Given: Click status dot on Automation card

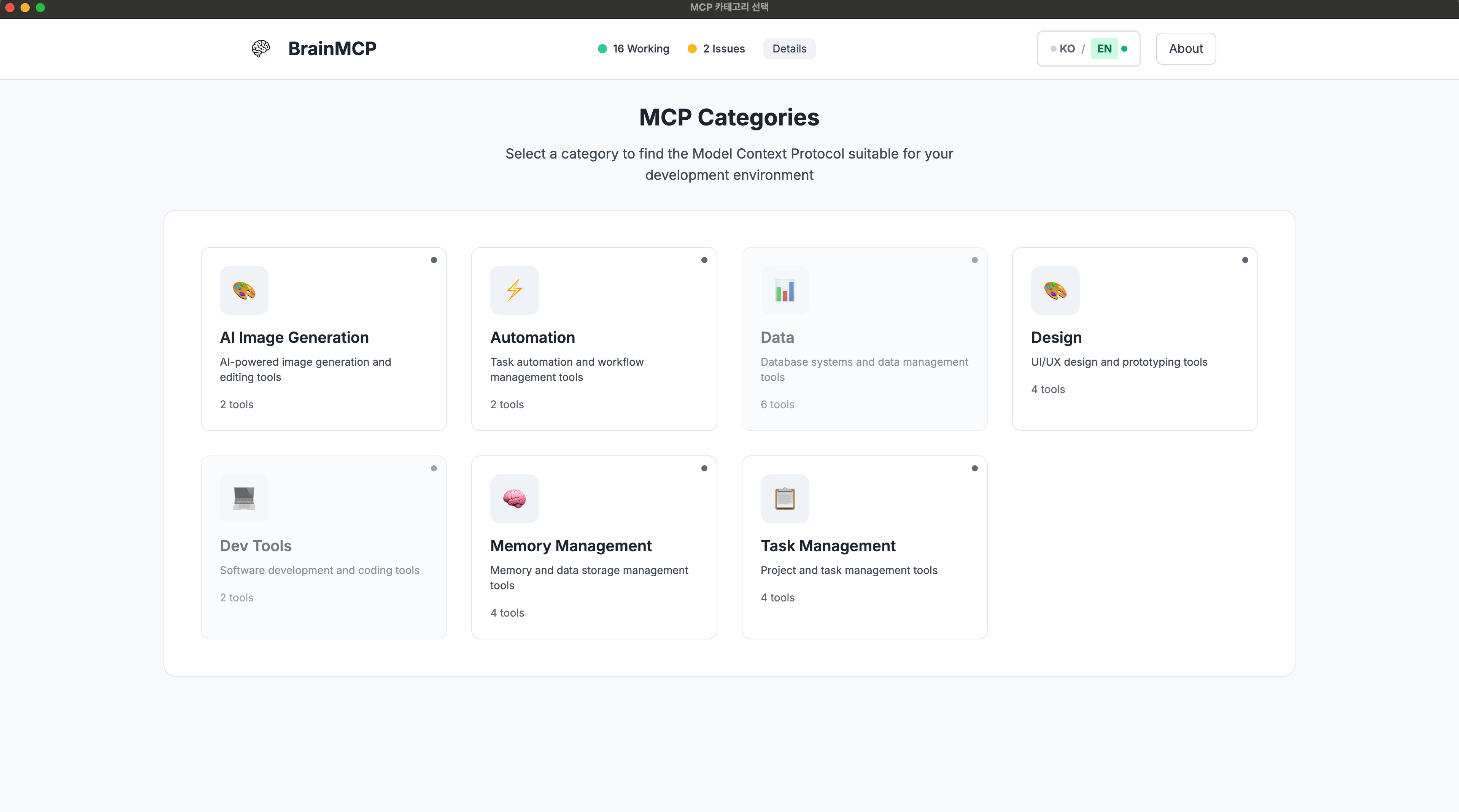Looking at the screenshot, I should [704, 260].
